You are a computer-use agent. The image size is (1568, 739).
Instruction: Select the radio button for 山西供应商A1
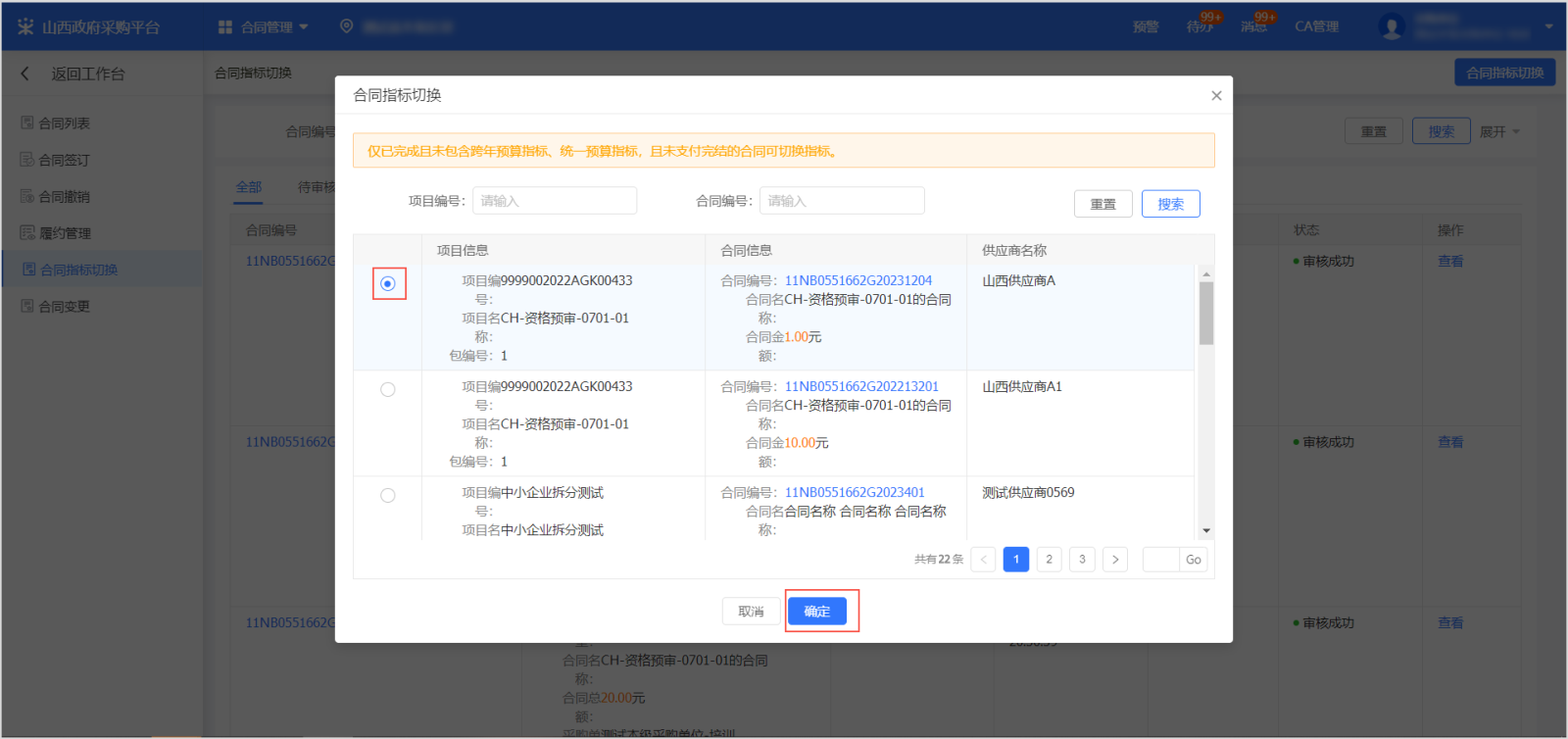(x=388, y=390)
